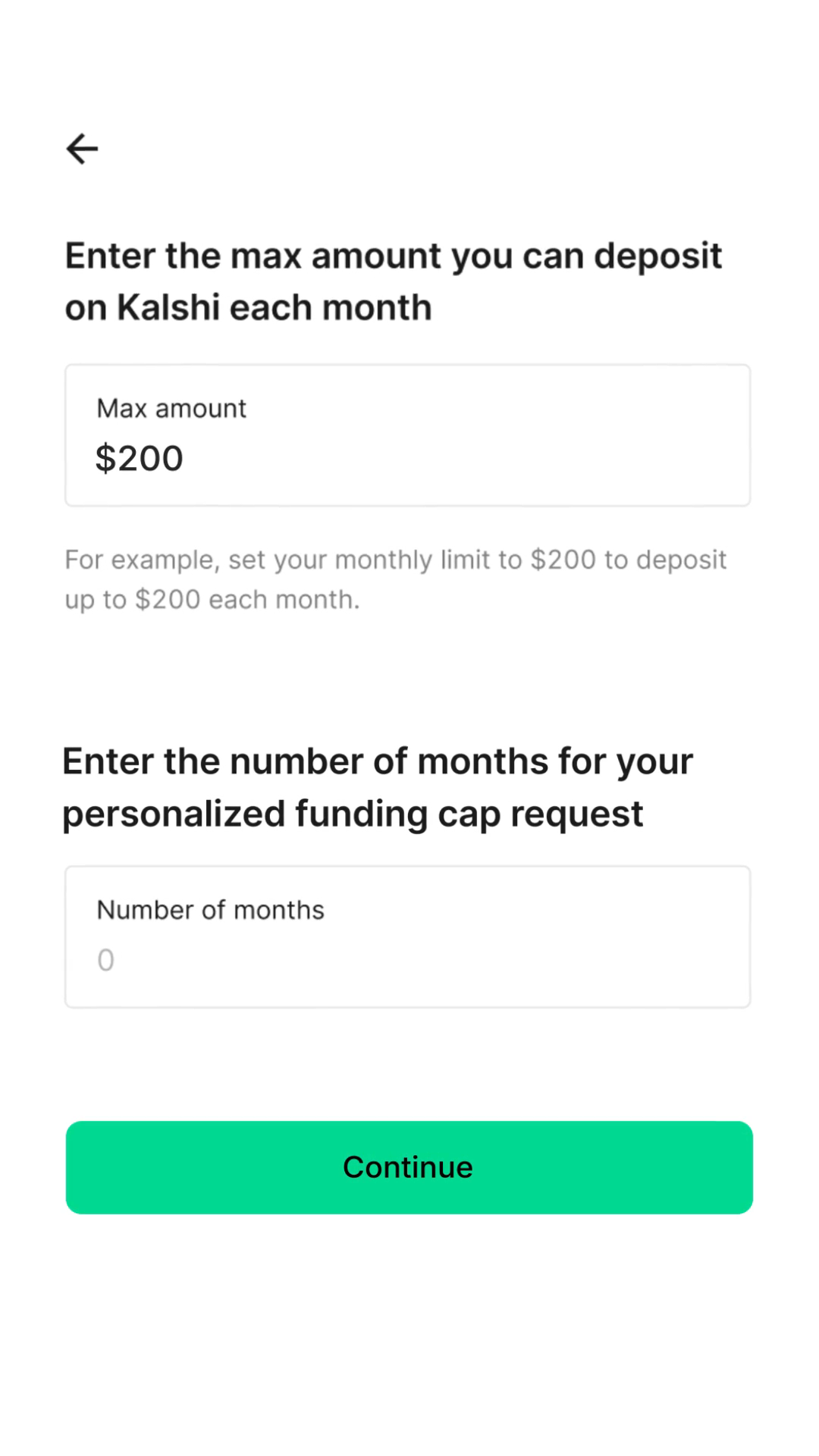Click the max deposit amount heading
The image size is (819, 1456).
(393, 281)
